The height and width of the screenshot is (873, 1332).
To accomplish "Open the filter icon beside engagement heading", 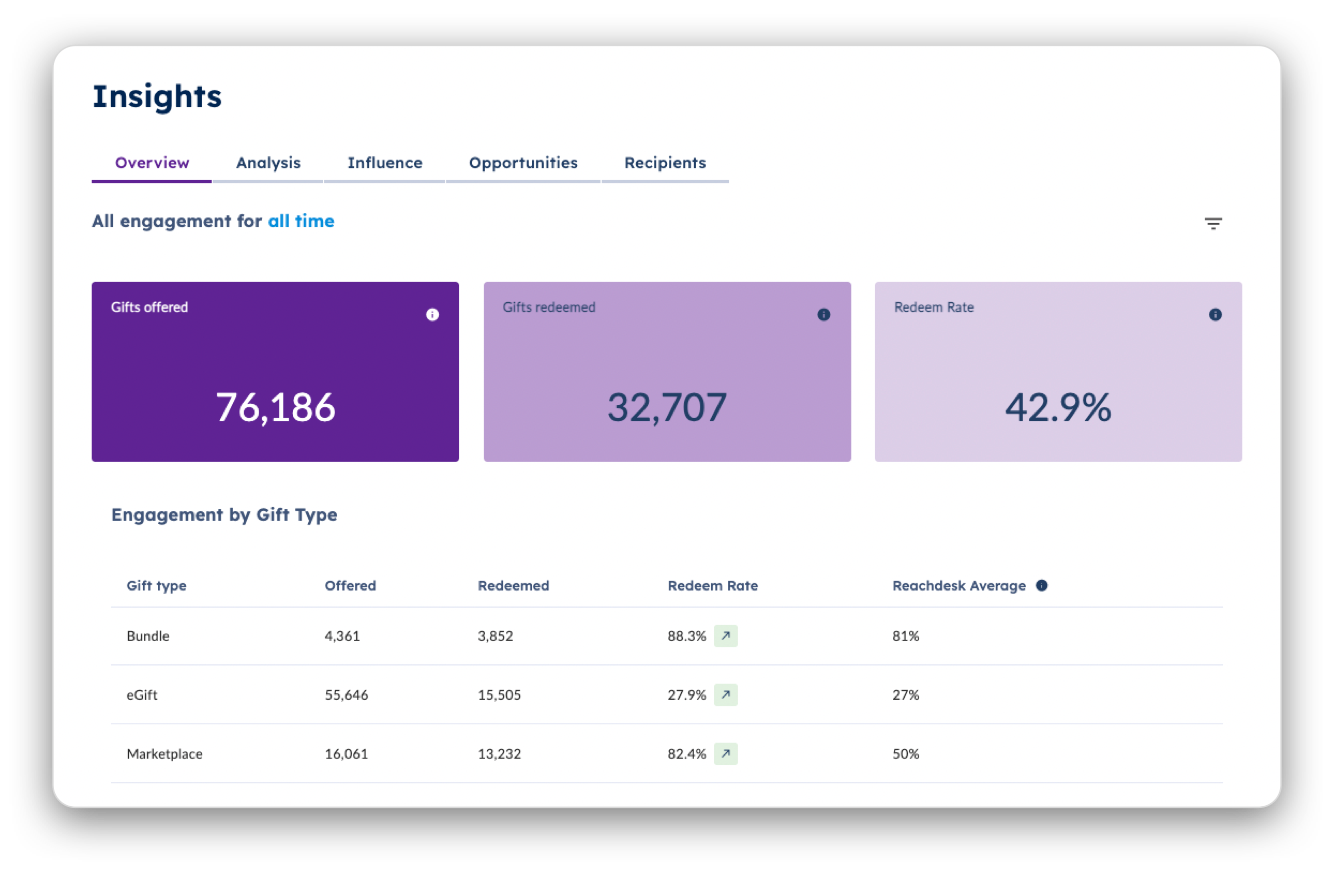I will 1213,223.
